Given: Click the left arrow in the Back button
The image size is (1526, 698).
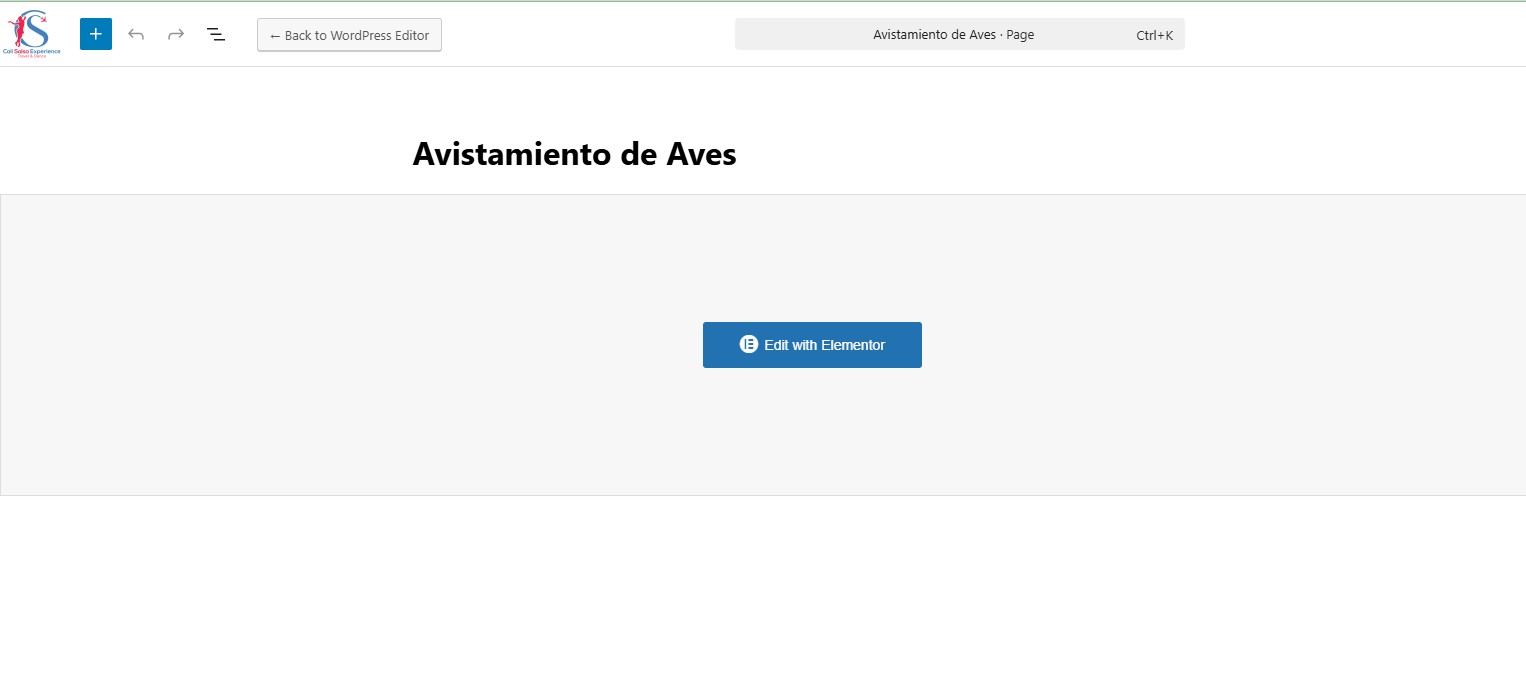Looking at the screenshot, I should (275, 36).
